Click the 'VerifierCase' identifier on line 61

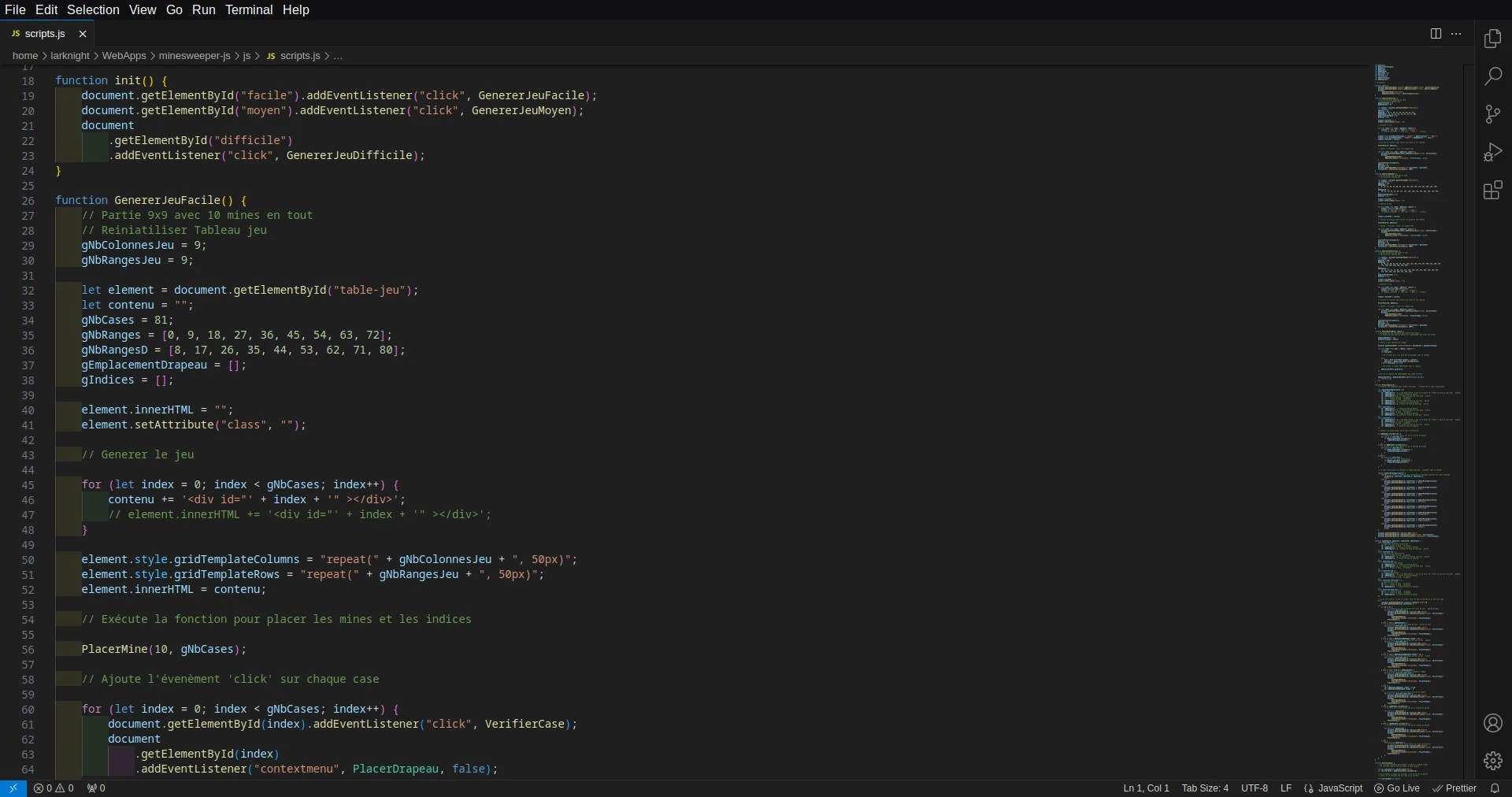[524, 724]
